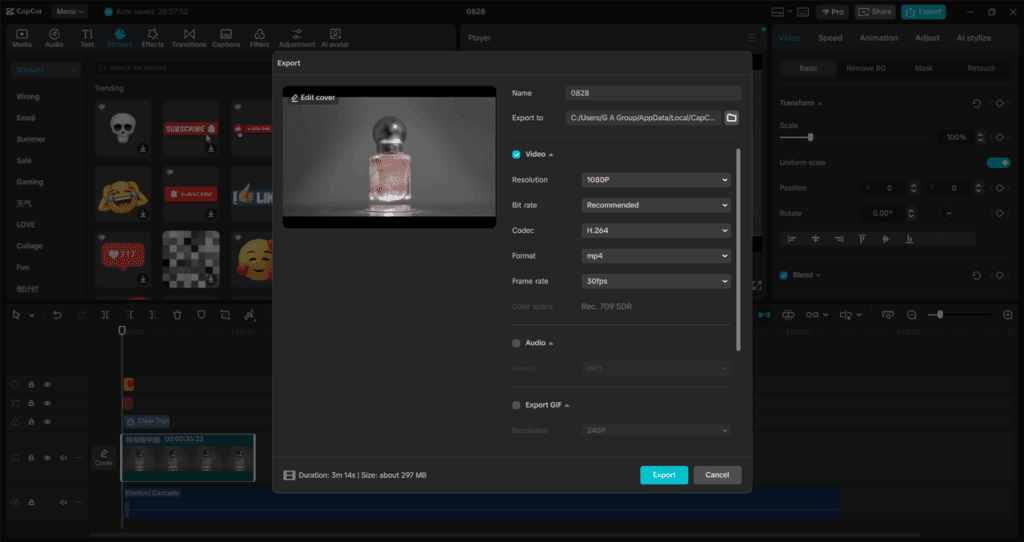
Task: Enable the Export GIF checkbox
Action: point(516,405)
